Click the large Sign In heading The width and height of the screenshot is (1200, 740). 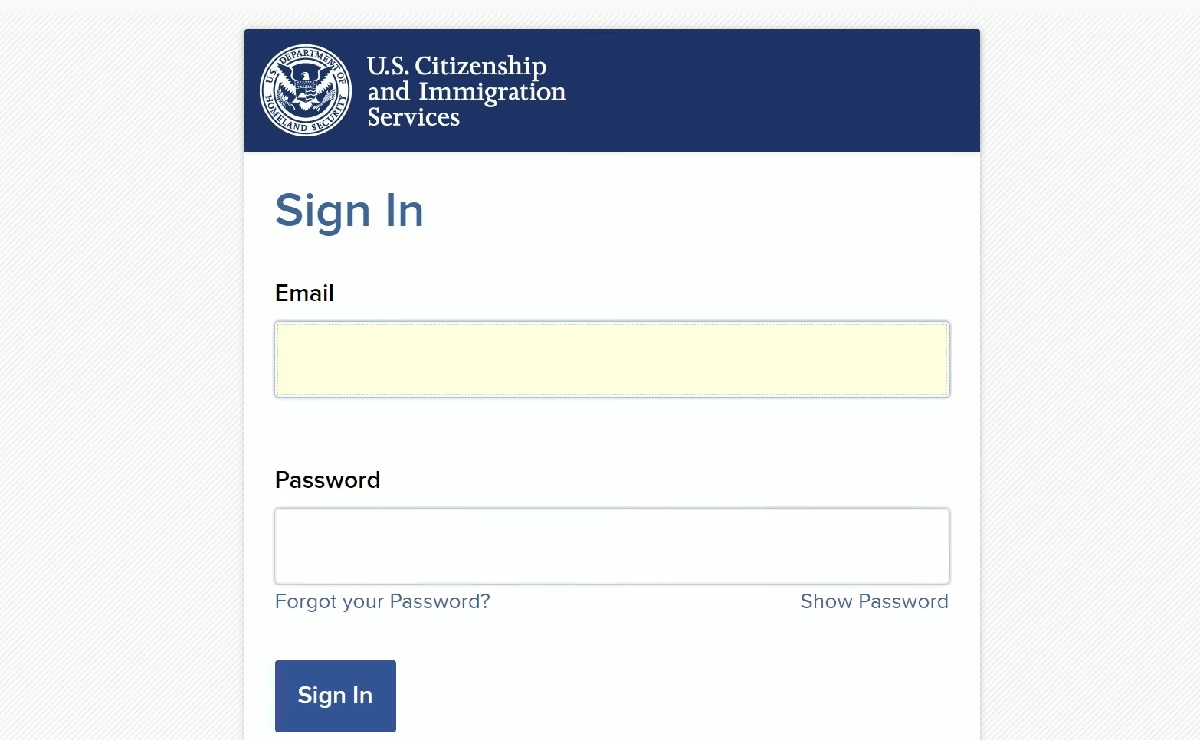(x=349, y=211)
